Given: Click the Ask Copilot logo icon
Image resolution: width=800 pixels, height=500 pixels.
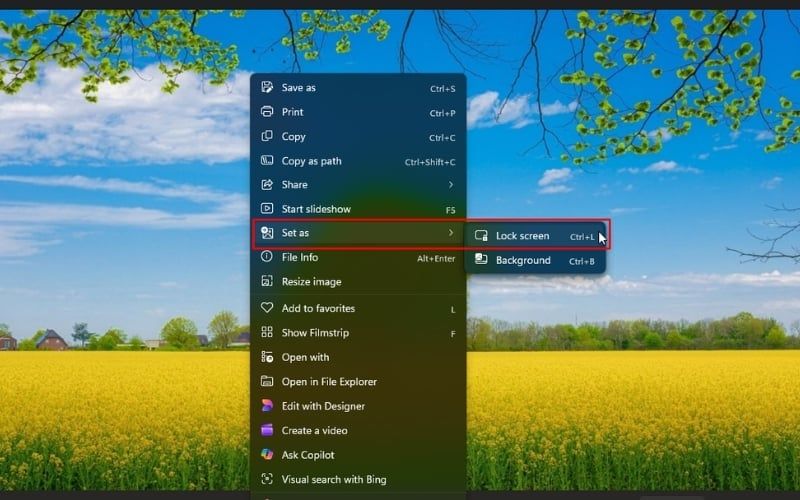Looking at the screenshot, I should [267, 454].
